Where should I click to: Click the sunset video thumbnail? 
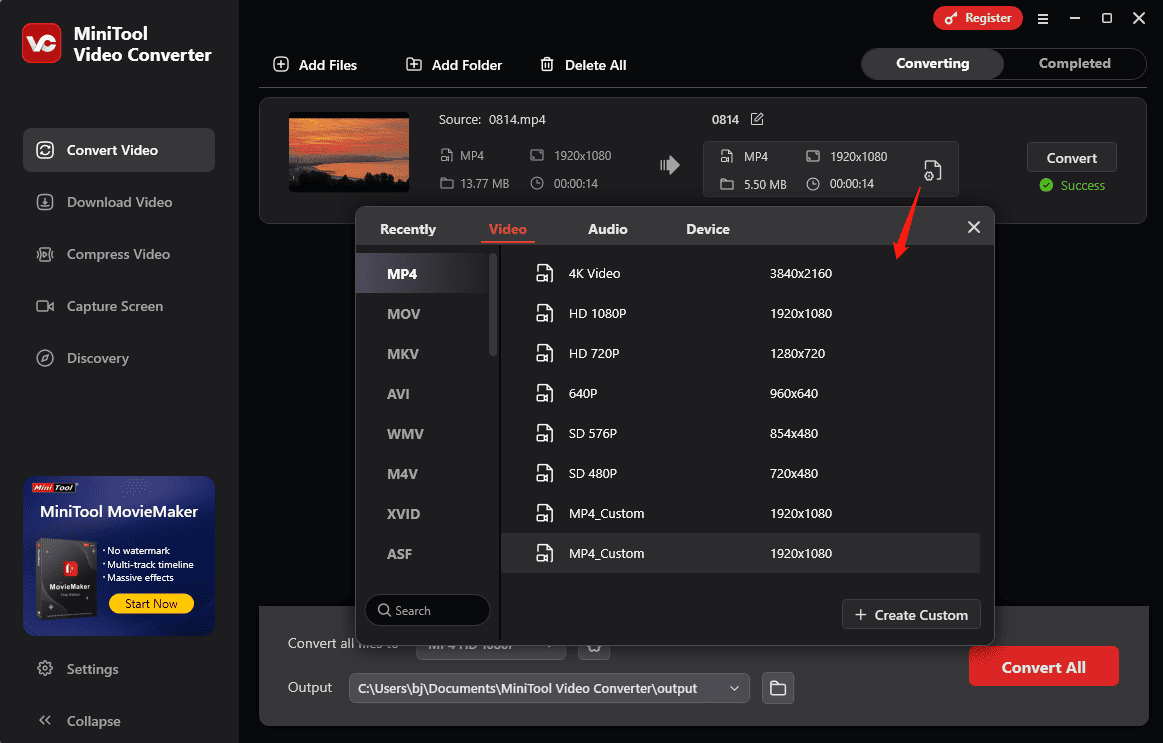tap(349, 152)
